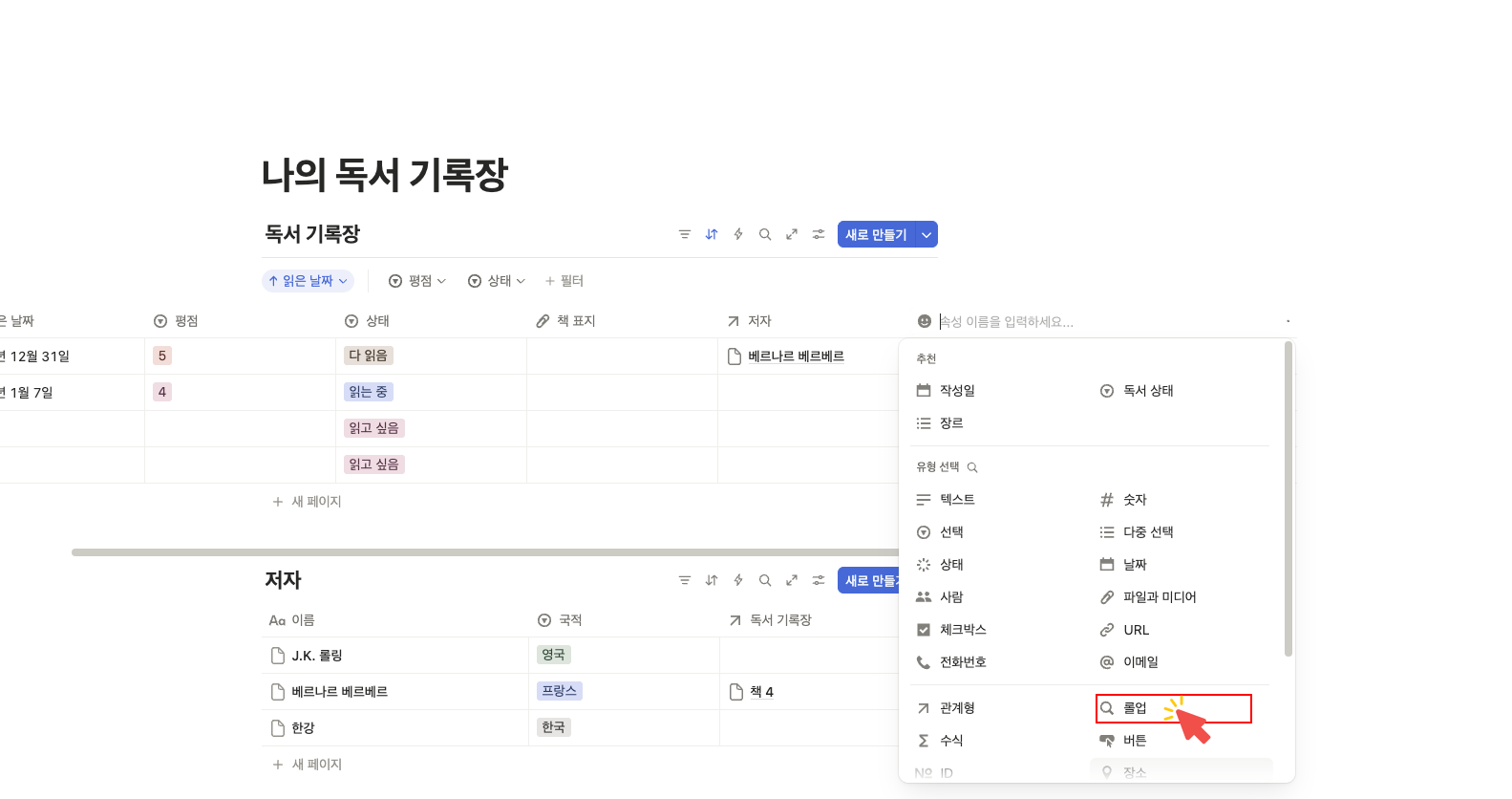Click 국적 column header
Viewport: 1512px width, 799px height.
(x=624, y=620)
